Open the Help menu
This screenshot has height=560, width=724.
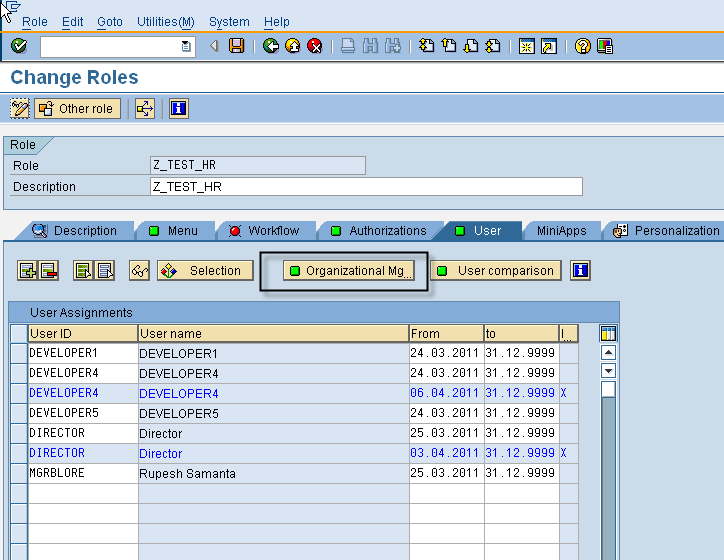277,22
